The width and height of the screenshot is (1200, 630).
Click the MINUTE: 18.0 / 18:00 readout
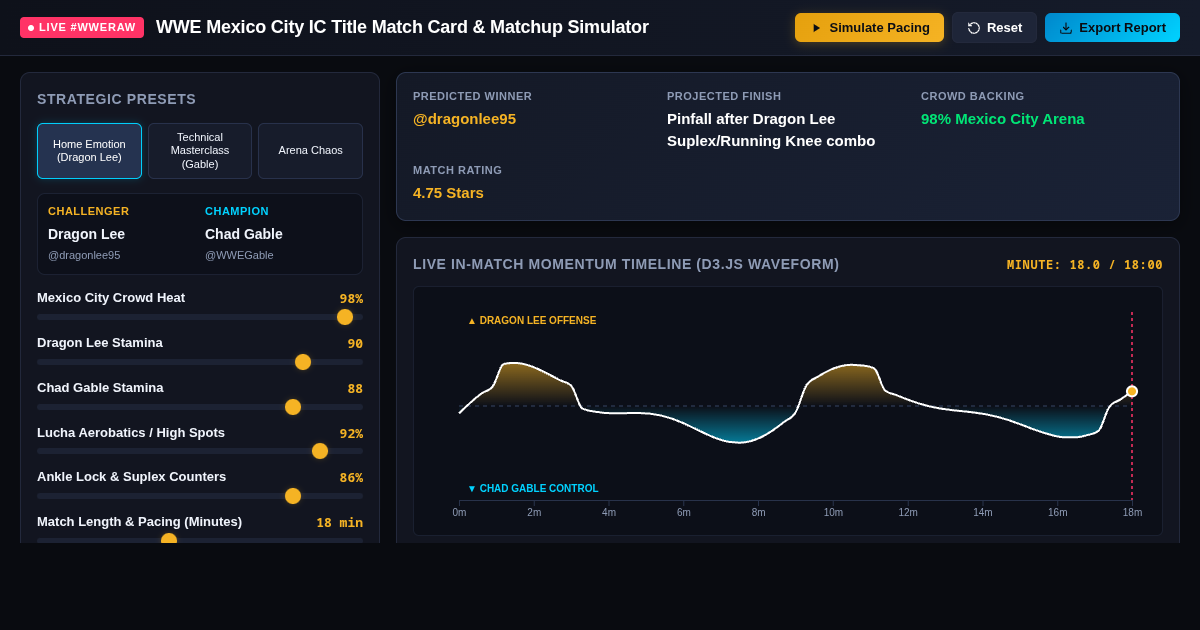point(1085,265)
